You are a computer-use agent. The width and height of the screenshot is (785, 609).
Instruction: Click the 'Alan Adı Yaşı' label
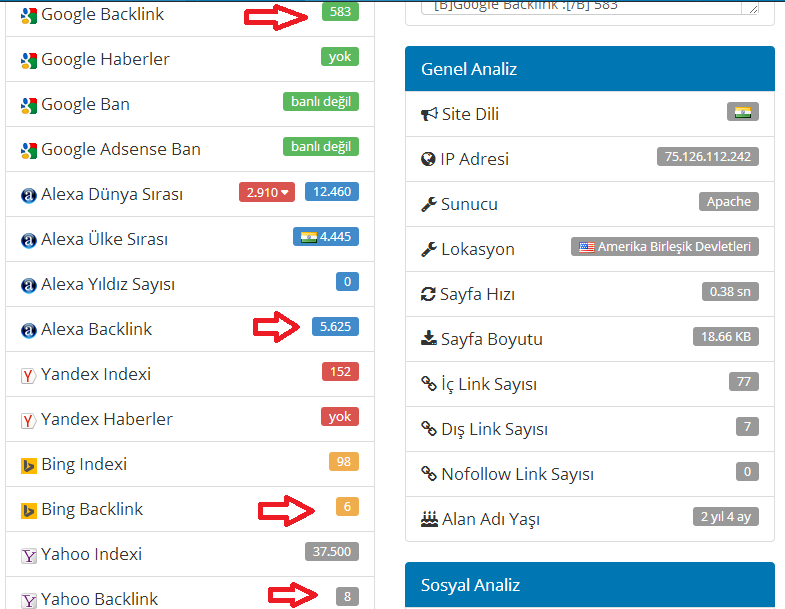[x=491, y=519]
